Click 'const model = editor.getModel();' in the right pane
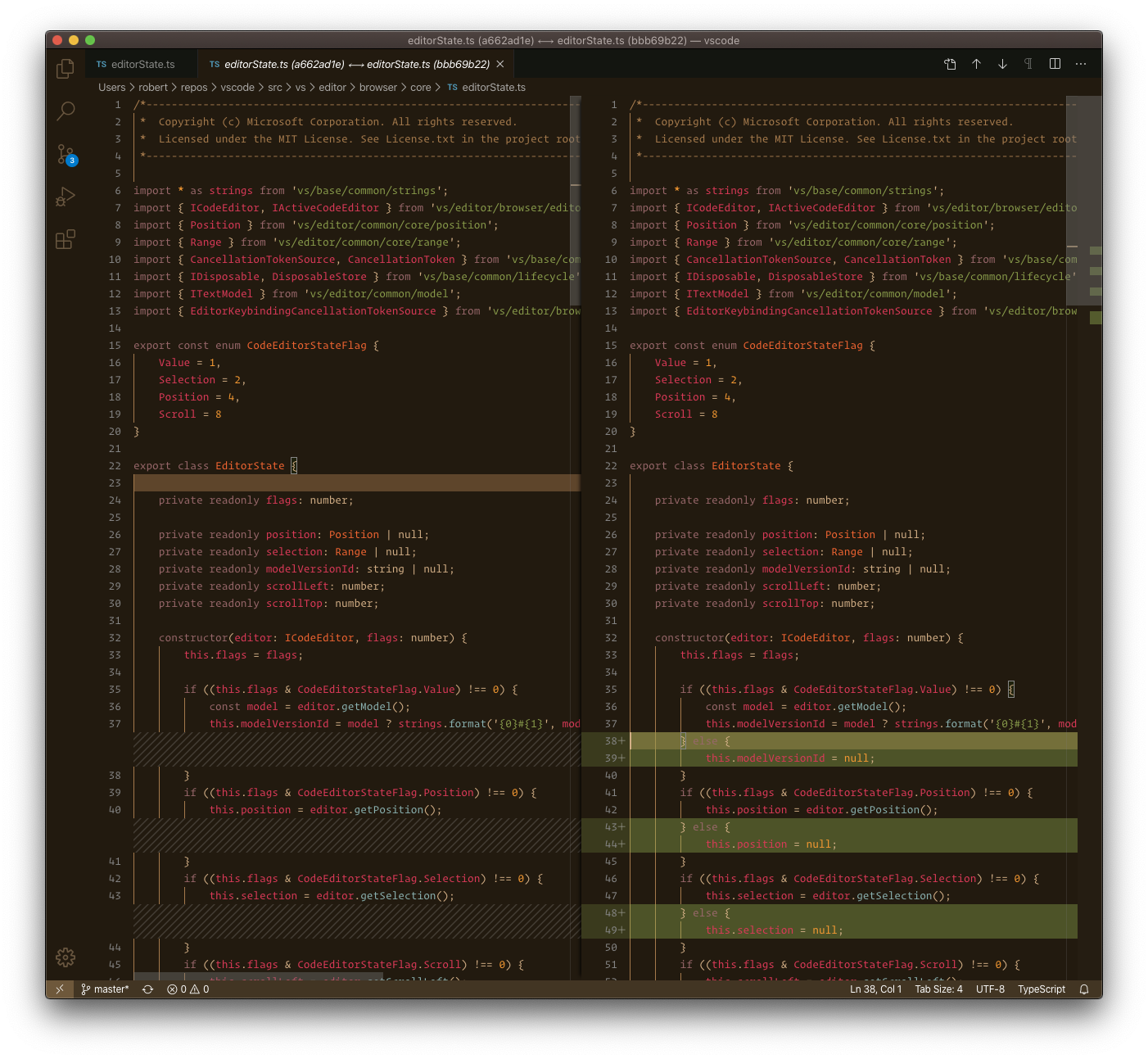The height and width of the screenshot is (1059, 1148). coord(806,707)
